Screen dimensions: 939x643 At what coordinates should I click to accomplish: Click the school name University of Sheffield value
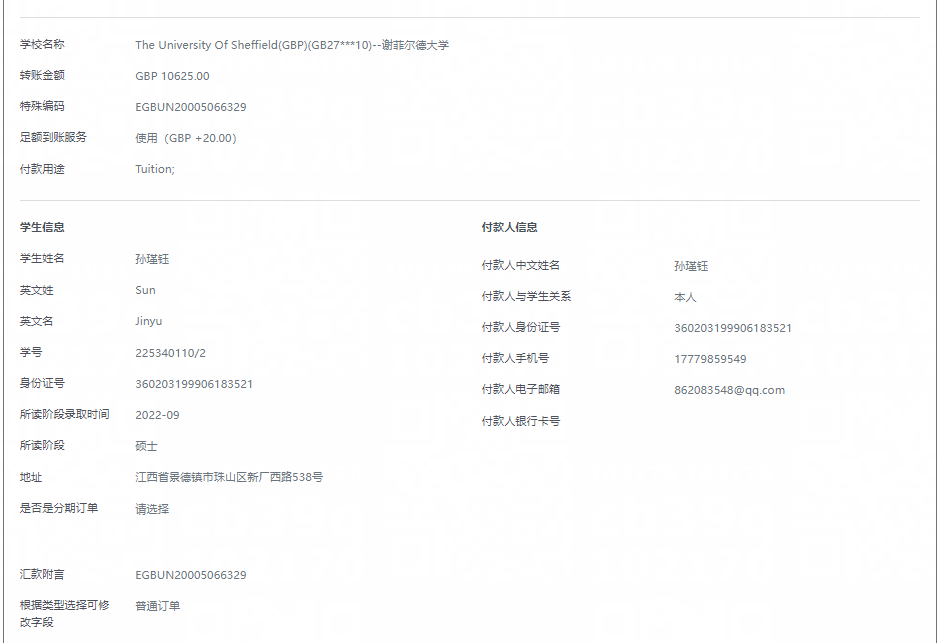click(292, 45)
